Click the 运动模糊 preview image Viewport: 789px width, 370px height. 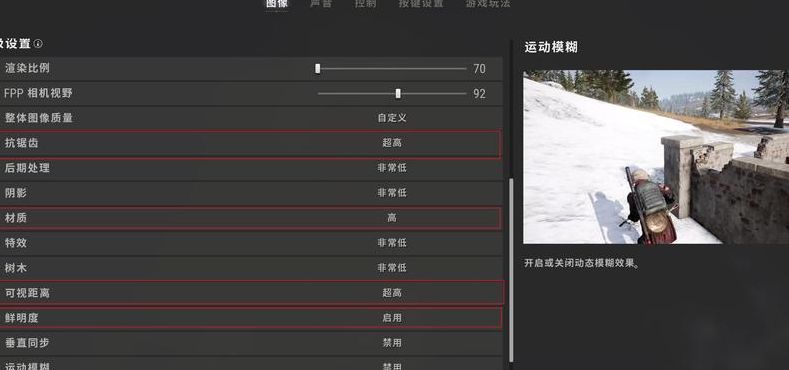[x=656, y=157]
